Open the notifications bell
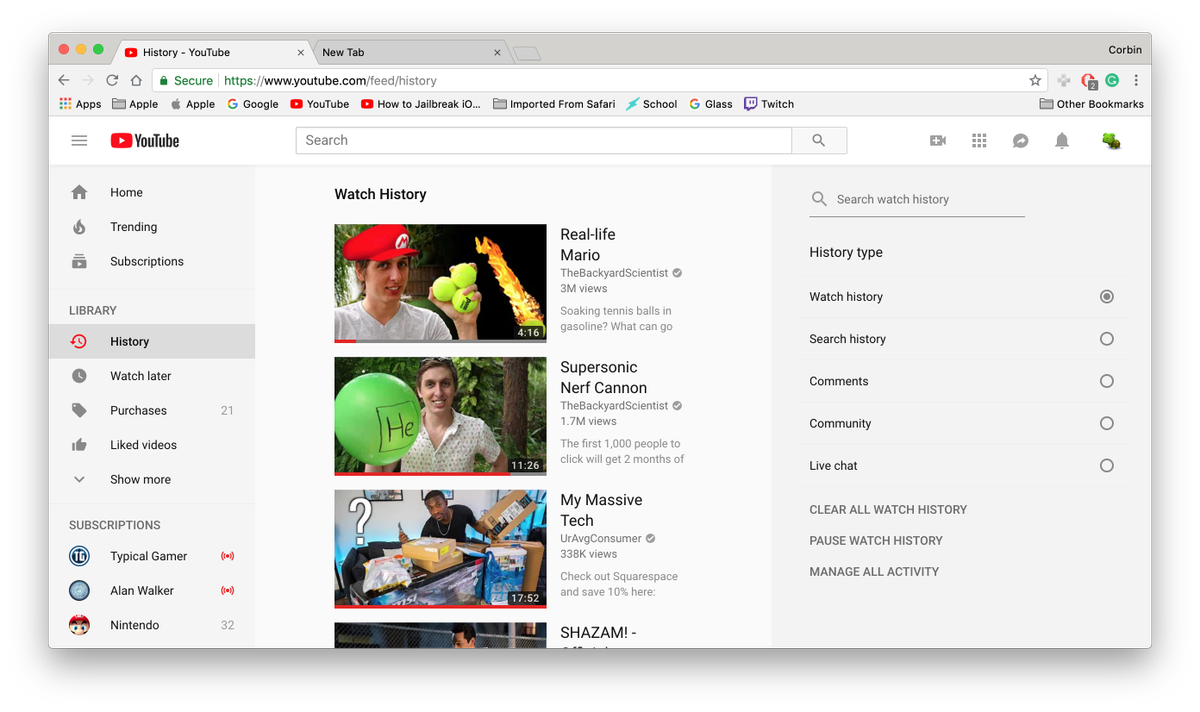This screenshot has height=712, width=1200. point(1062,141)
